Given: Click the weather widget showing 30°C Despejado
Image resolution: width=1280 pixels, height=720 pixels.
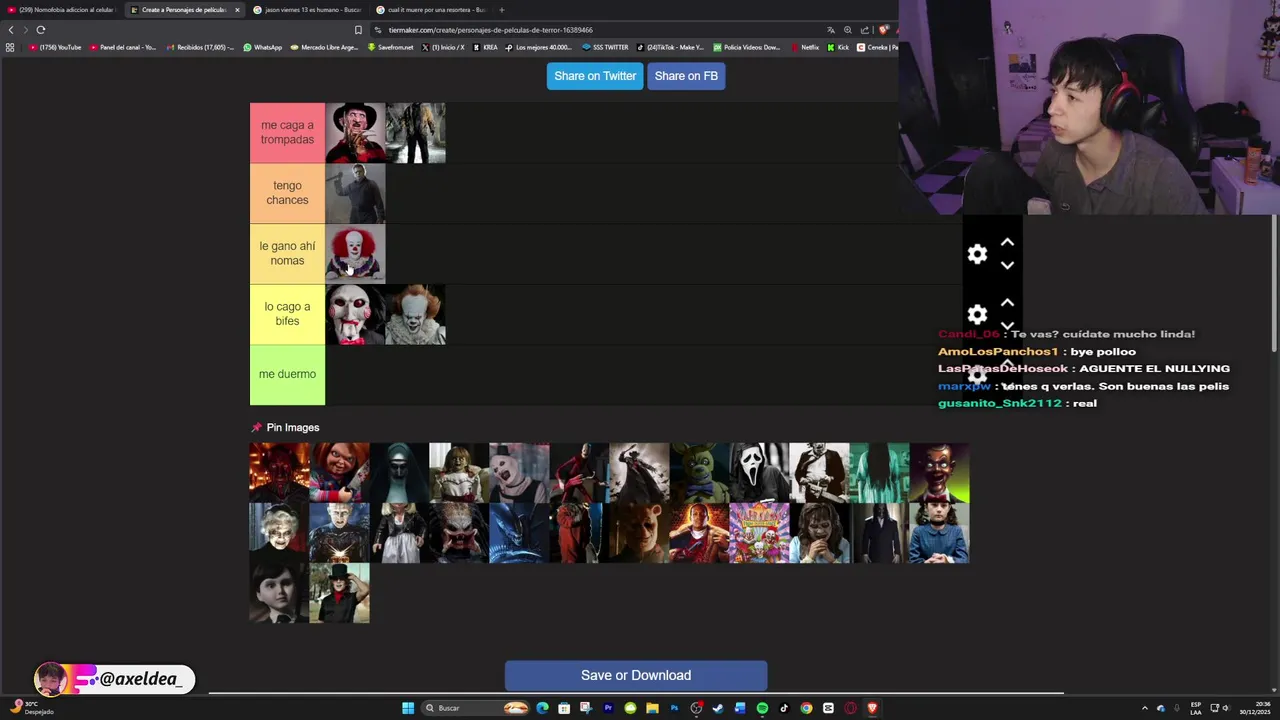Looking at the screenshot, I should (x=32, y=708).
